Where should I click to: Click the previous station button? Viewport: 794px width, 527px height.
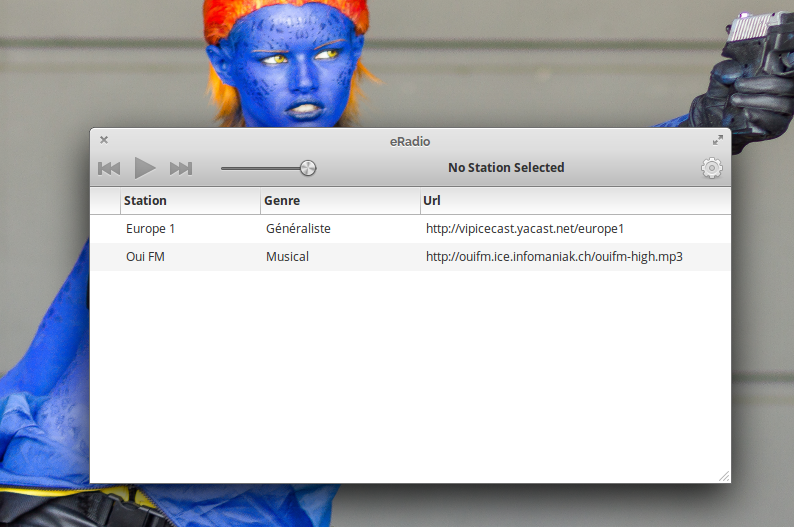point(109,168)
